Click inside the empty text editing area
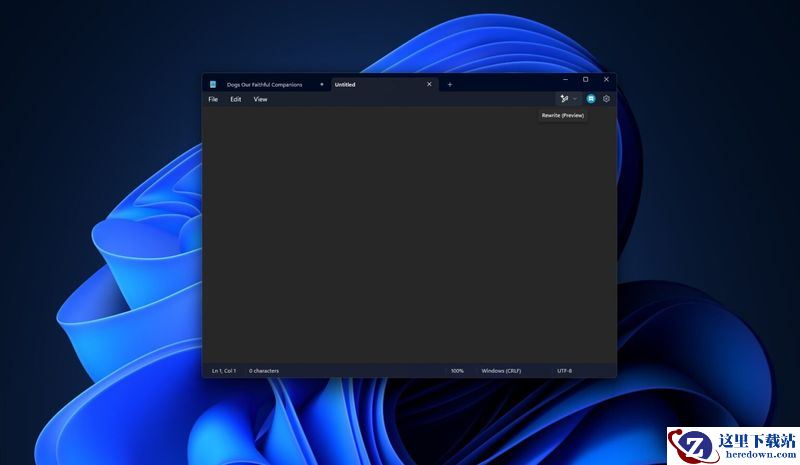 (409, 235)
